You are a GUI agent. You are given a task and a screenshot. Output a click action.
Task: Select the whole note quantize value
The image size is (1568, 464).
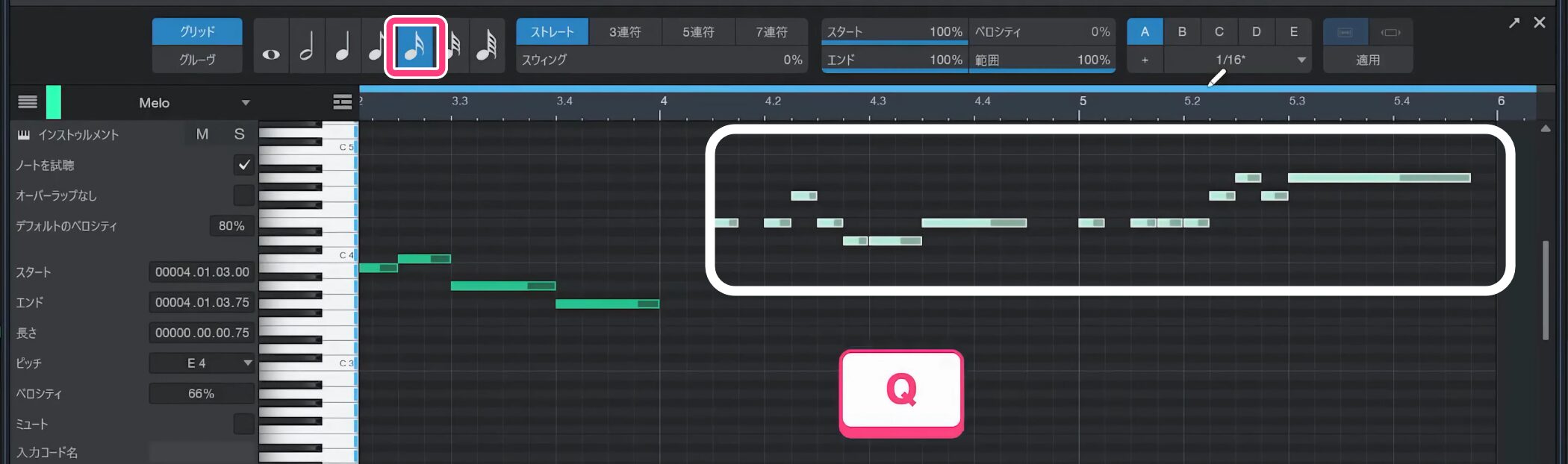tap(271, 46)
